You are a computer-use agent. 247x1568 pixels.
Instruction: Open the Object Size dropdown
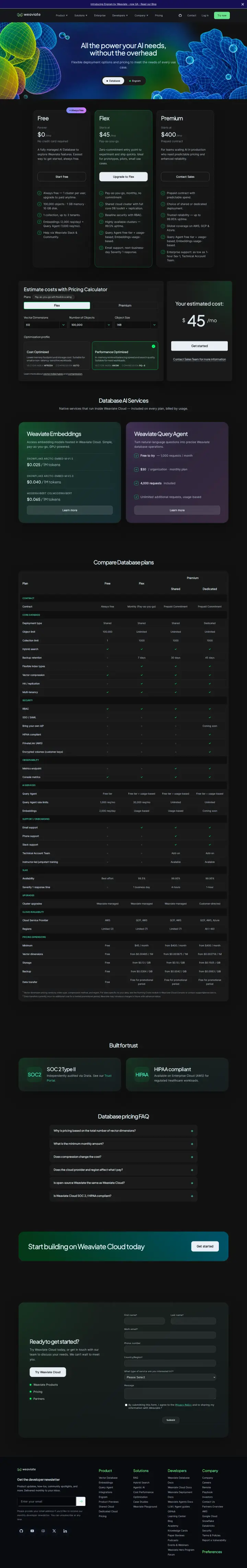pos(136,325)
